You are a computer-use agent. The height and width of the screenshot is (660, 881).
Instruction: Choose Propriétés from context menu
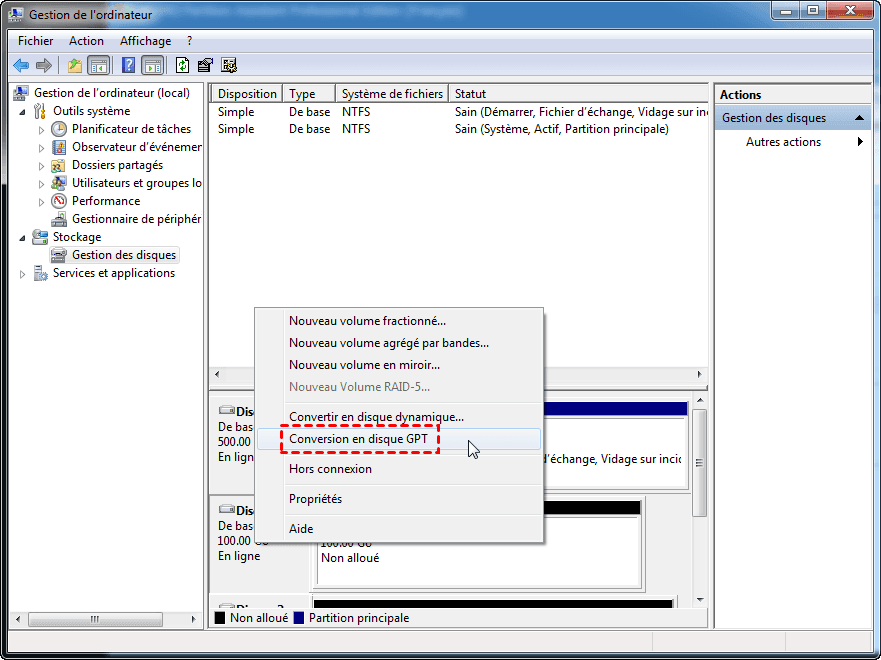click(399, 499)
